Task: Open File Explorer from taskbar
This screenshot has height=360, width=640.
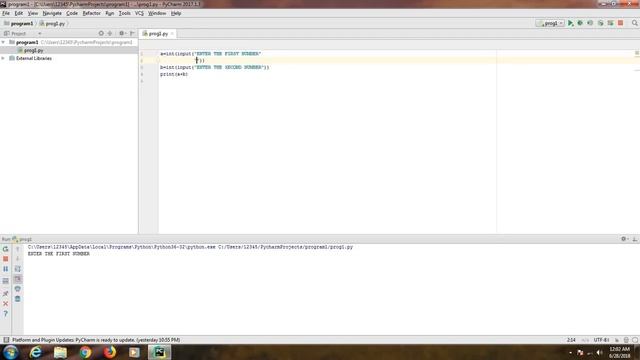Action: [60, 352]
